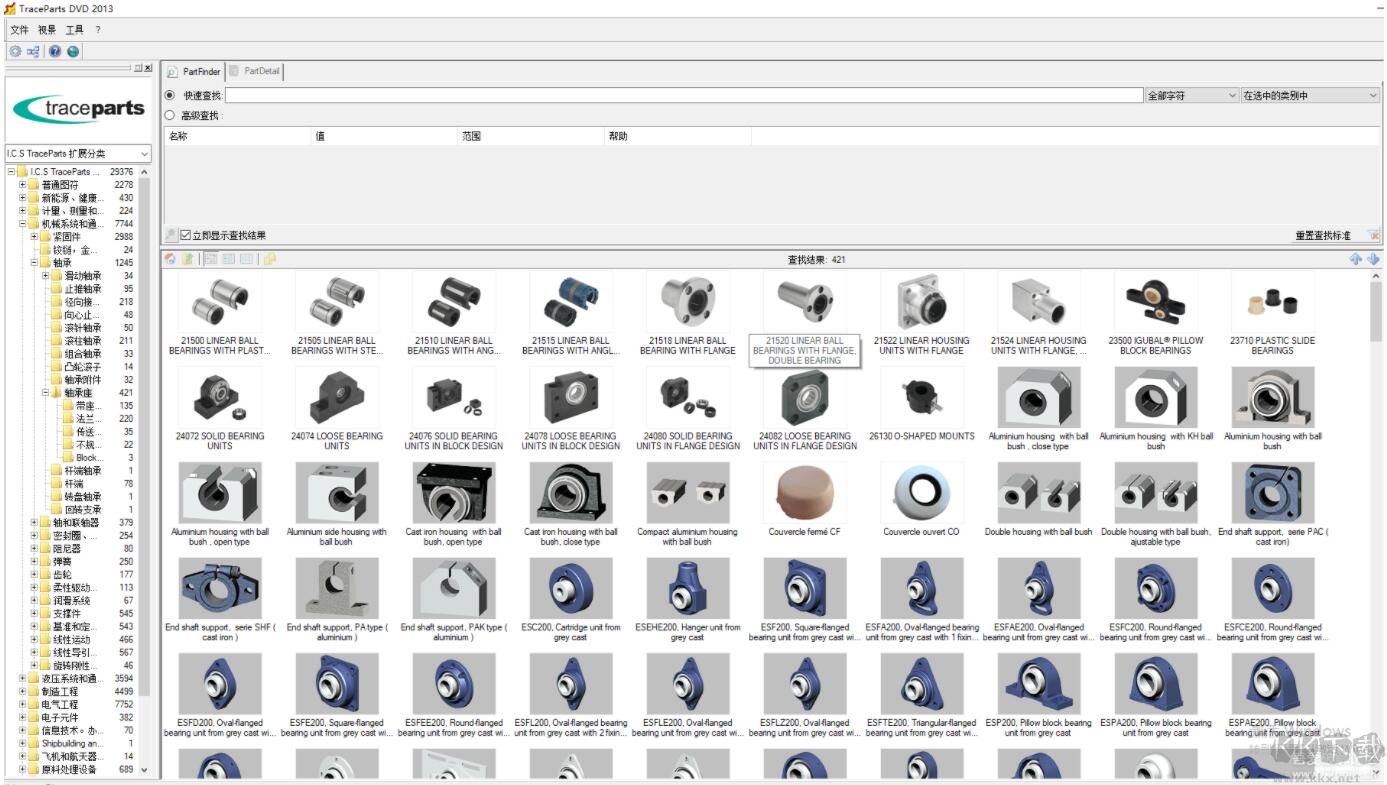Select the 高级查找 radio button
1387x785 pixels.
point(170,115)
